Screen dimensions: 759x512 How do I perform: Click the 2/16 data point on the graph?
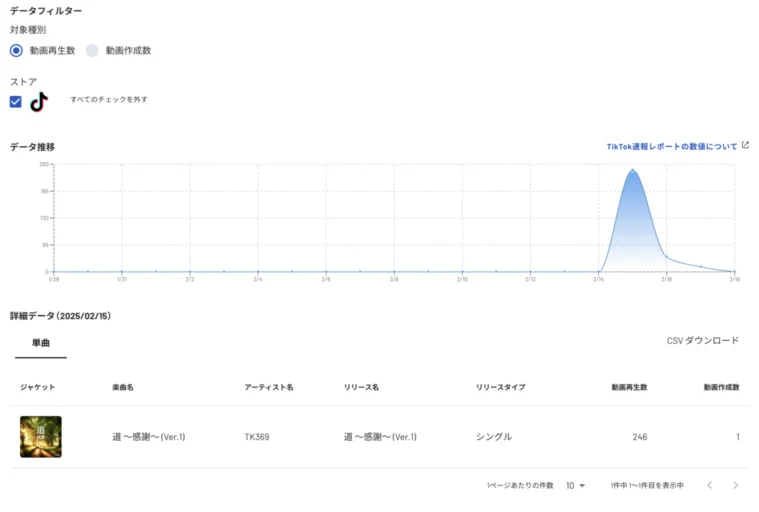[666, 257]
